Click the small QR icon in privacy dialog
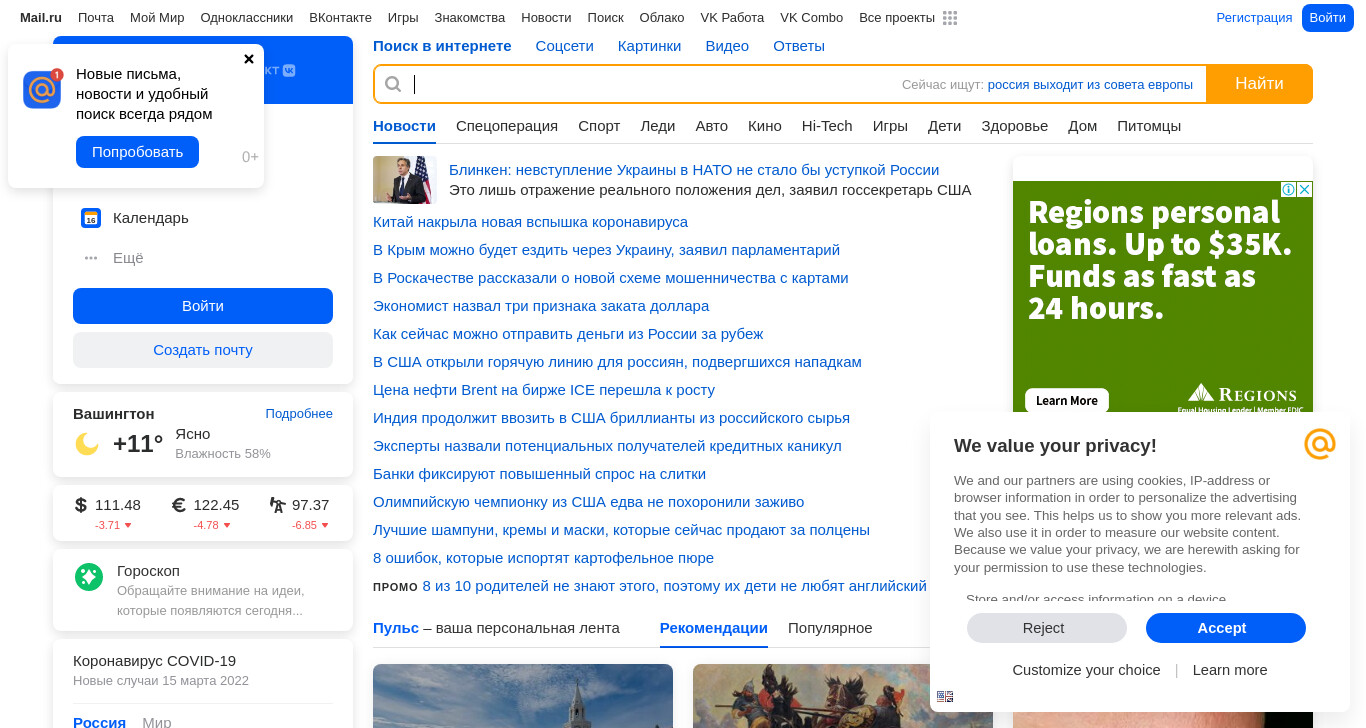The height and width of the screenshot is (728, 1366). coord(945,697)
